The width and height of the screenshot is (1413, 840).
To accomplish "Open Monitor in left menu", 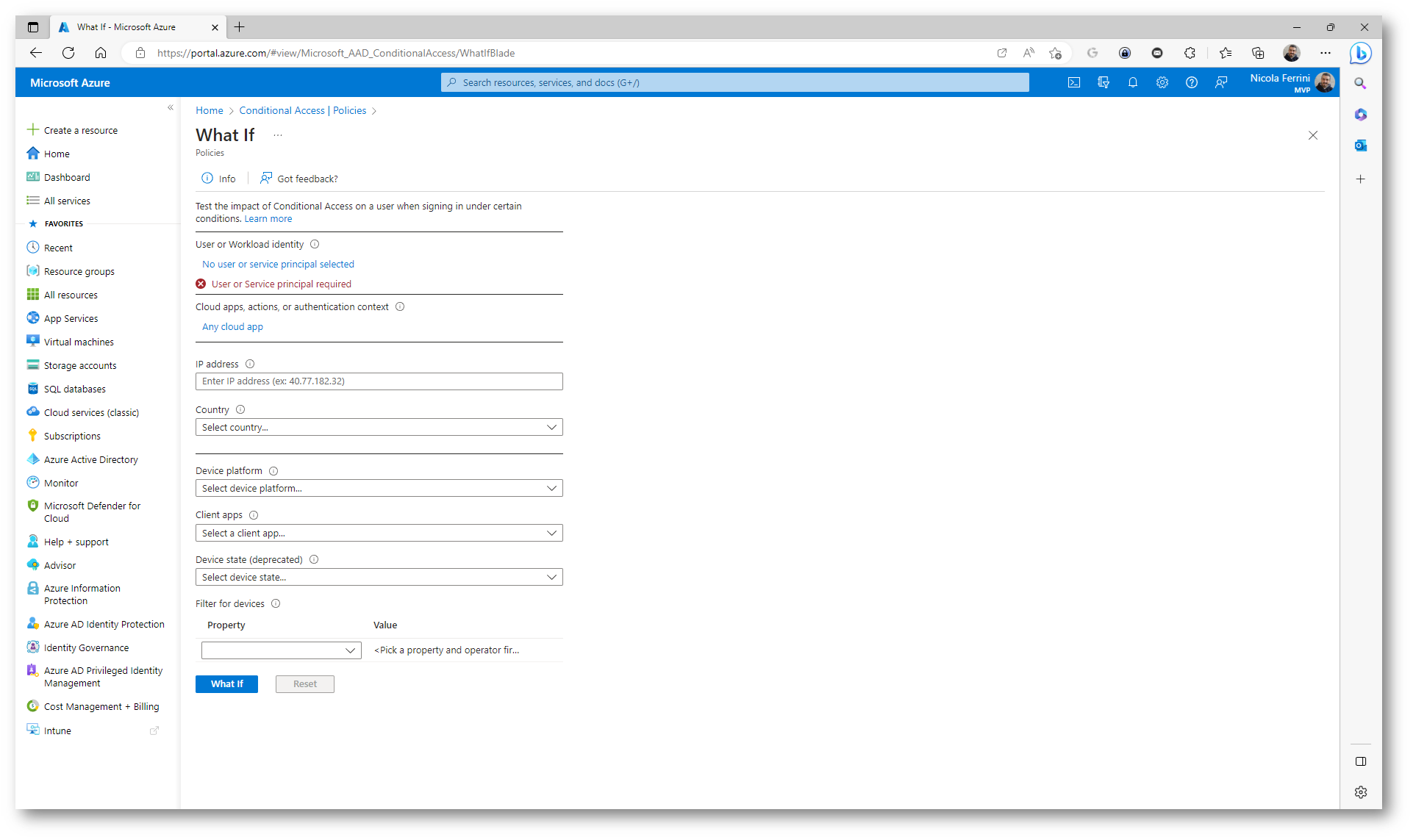I will 53,483.
